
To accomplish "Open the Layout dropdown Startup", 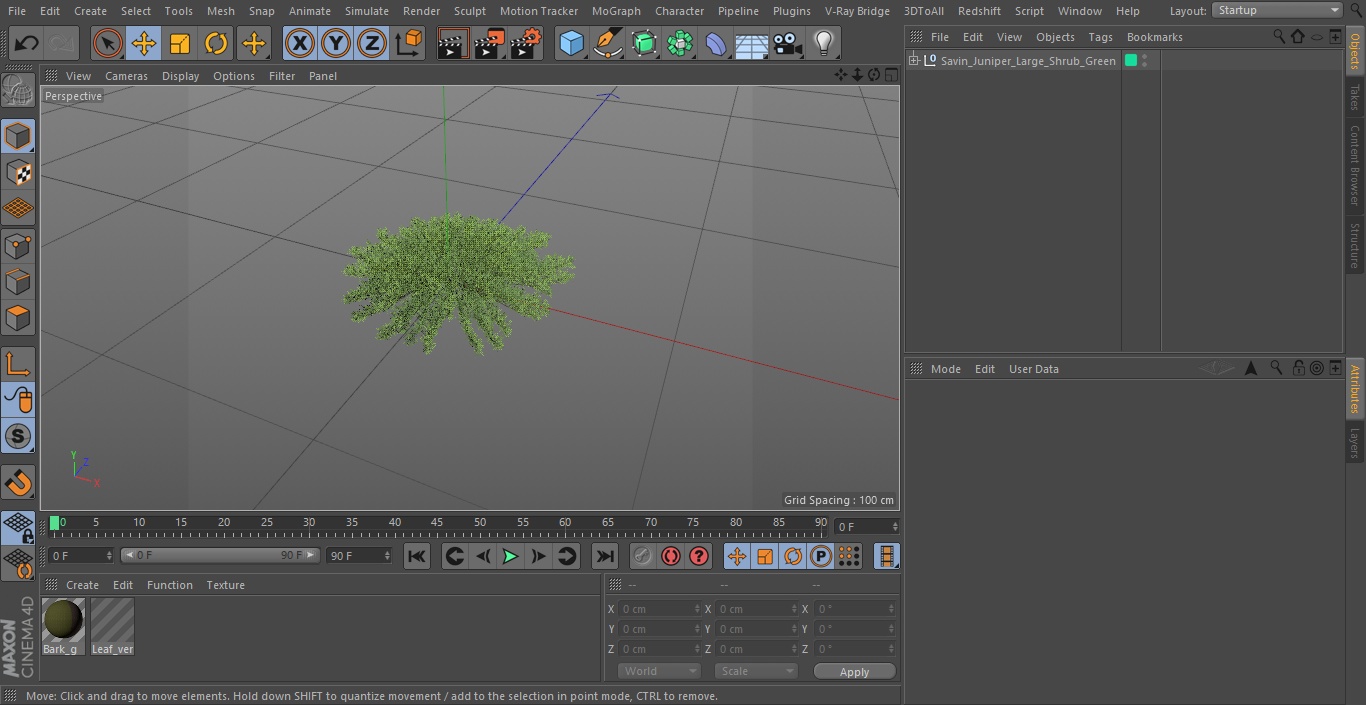I will [x=1278, y=10].
